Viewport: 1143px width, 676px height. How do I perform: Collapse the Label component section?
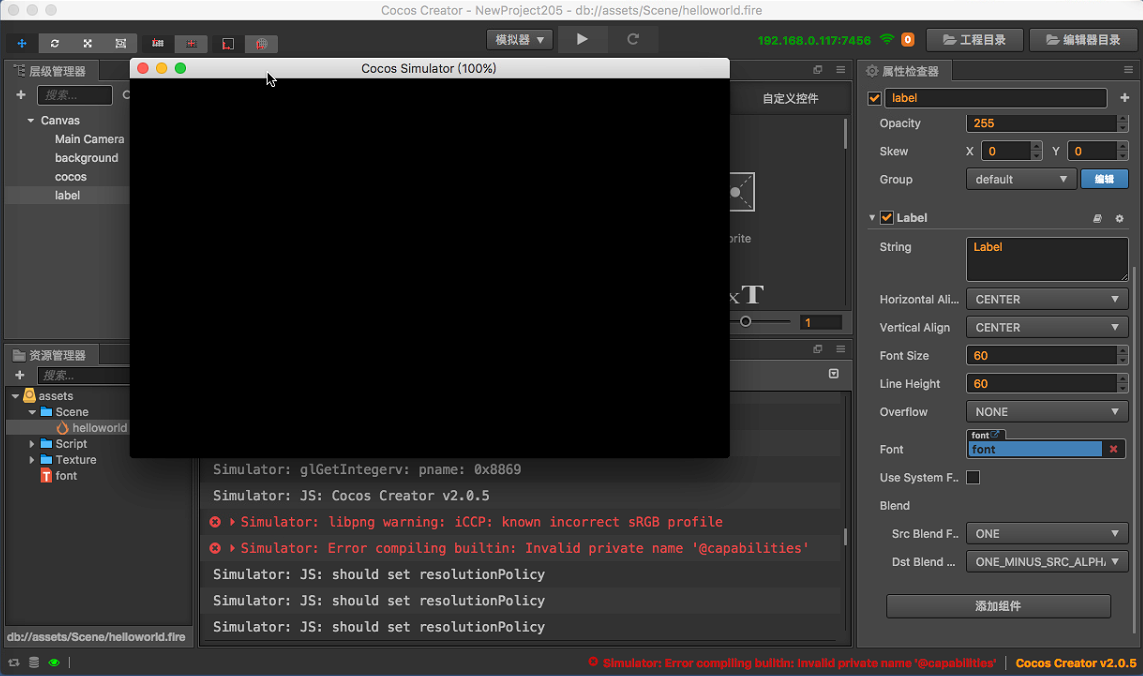tap(872, 218)
